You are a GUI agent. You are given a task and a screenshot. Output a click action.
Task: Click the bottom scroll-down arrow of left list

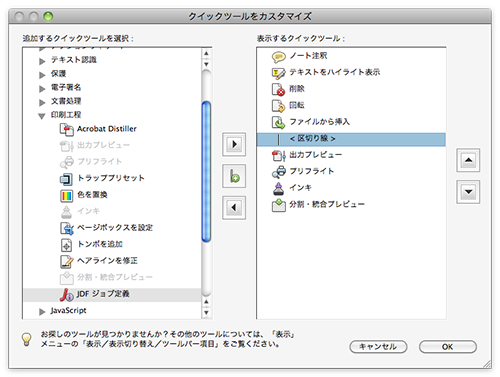pos(206,312)
